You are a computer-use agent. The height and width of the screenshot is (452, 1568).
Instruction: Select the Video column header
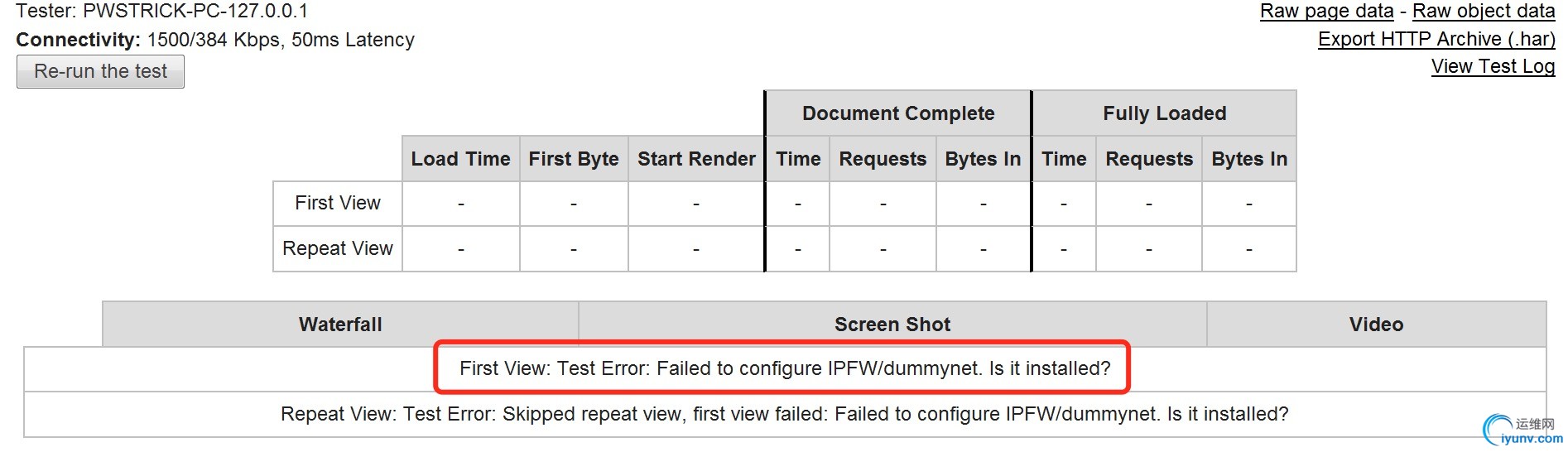coord(1376,325)
